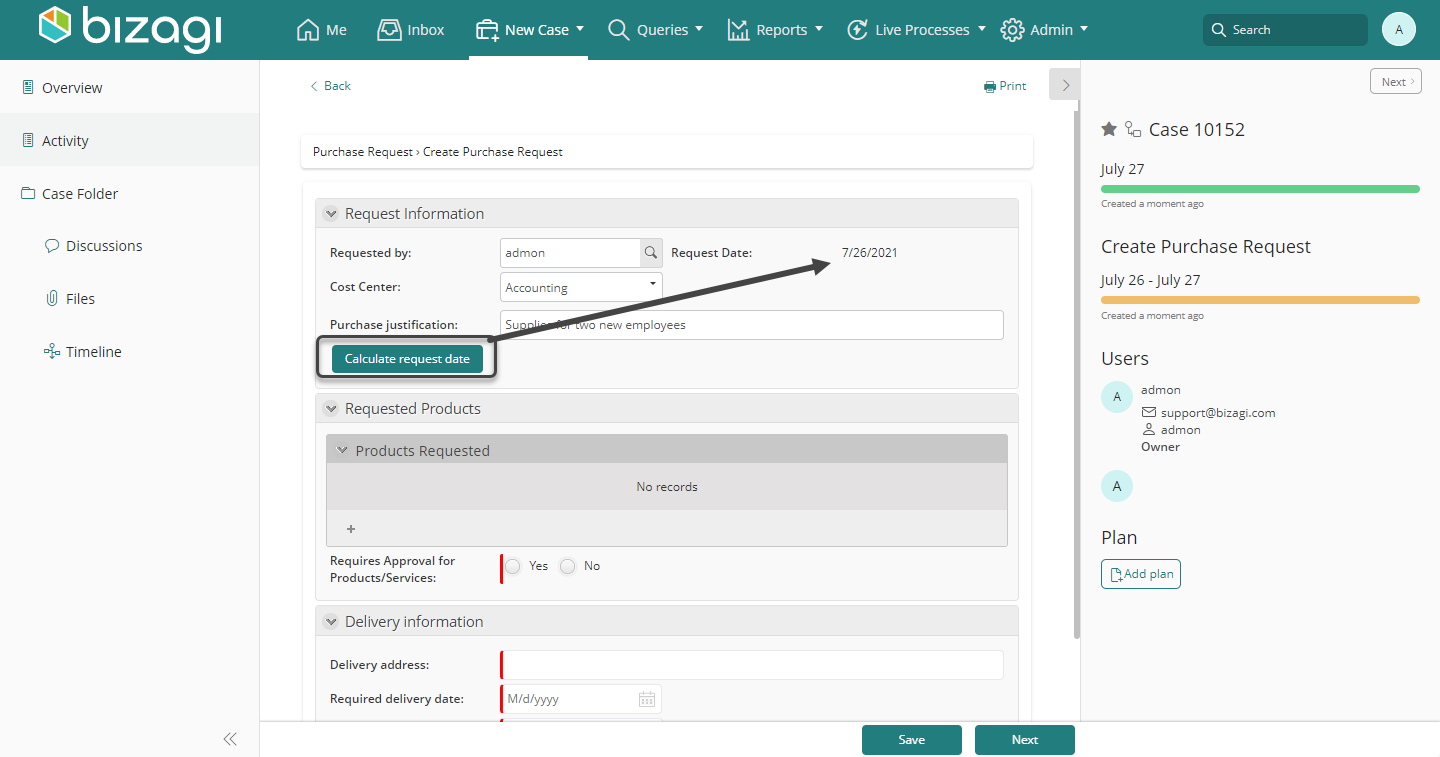
Task: Click Purchase Request breadcrumb text
Action: point(362,152)
